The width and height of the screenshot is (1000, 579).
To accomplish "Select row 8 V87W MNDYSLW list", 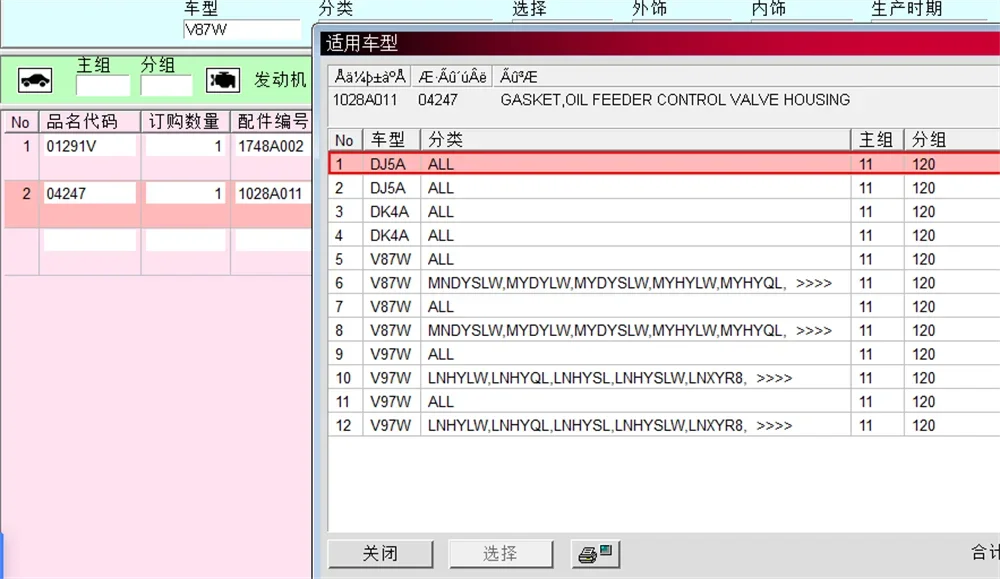I will tap(664, 330).
